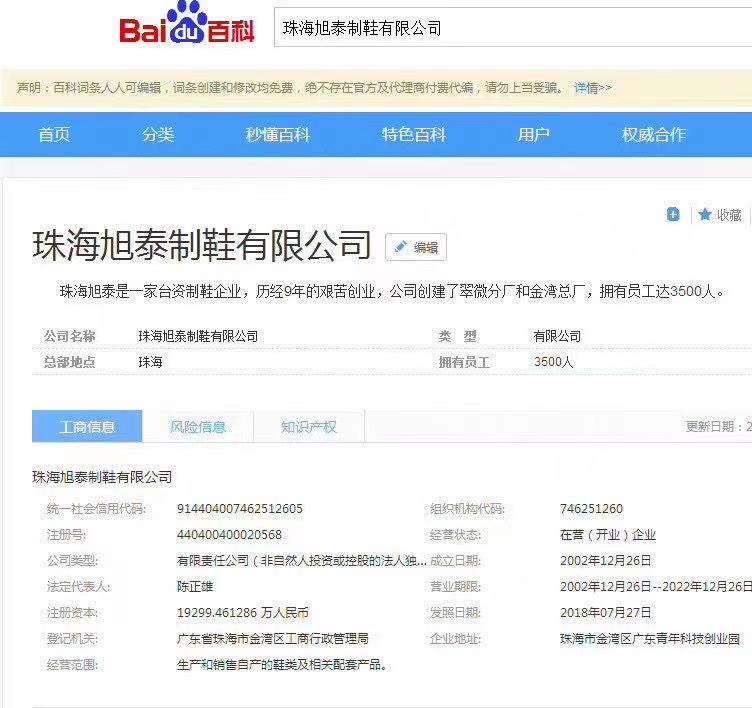Switch to the 知识产权 tab
Image resolution: width=752 pixels, height=708 pixels.
click(309, 427)
